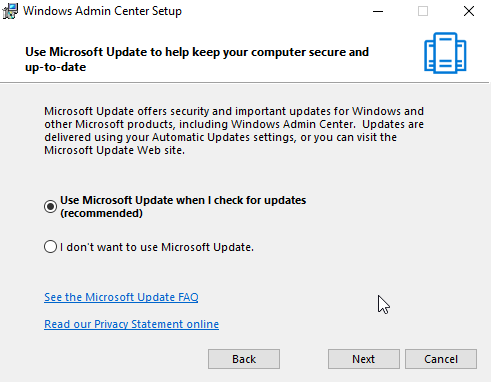Click the disabled maximize box in the title bar
The image size is (491, 382).
[x=423, y=11]
